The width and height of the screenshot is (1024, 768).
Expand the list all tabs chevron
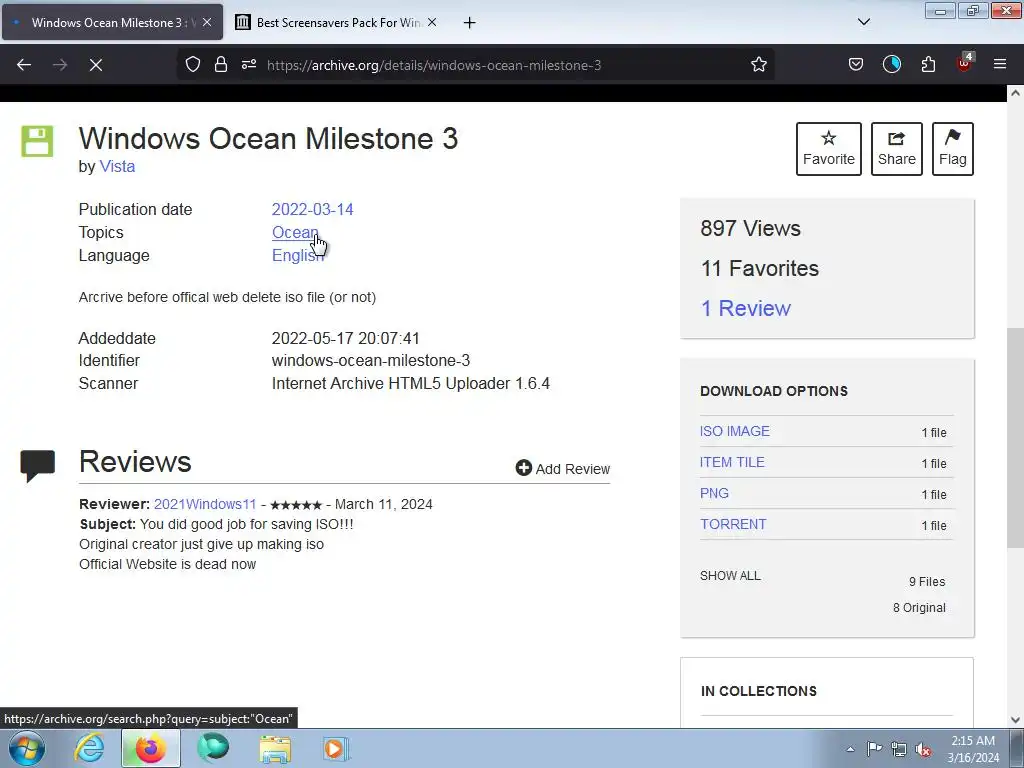pos(863,22)
